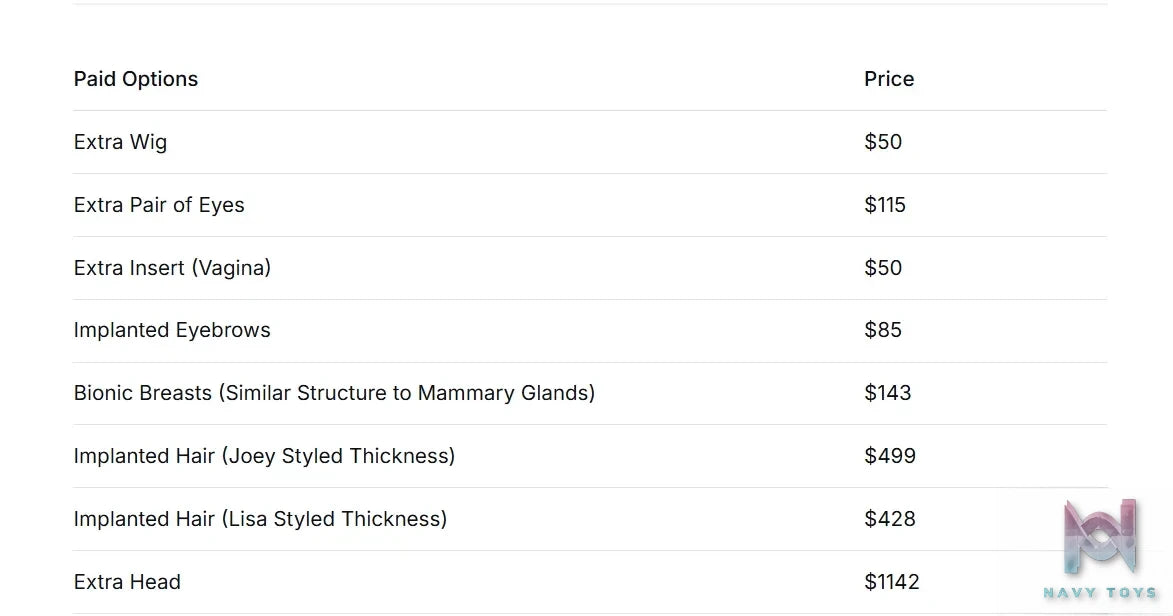Screen dimensions: 1173x616
Task: Click the $50 price for Extra Insert
Action: point(883,267)
